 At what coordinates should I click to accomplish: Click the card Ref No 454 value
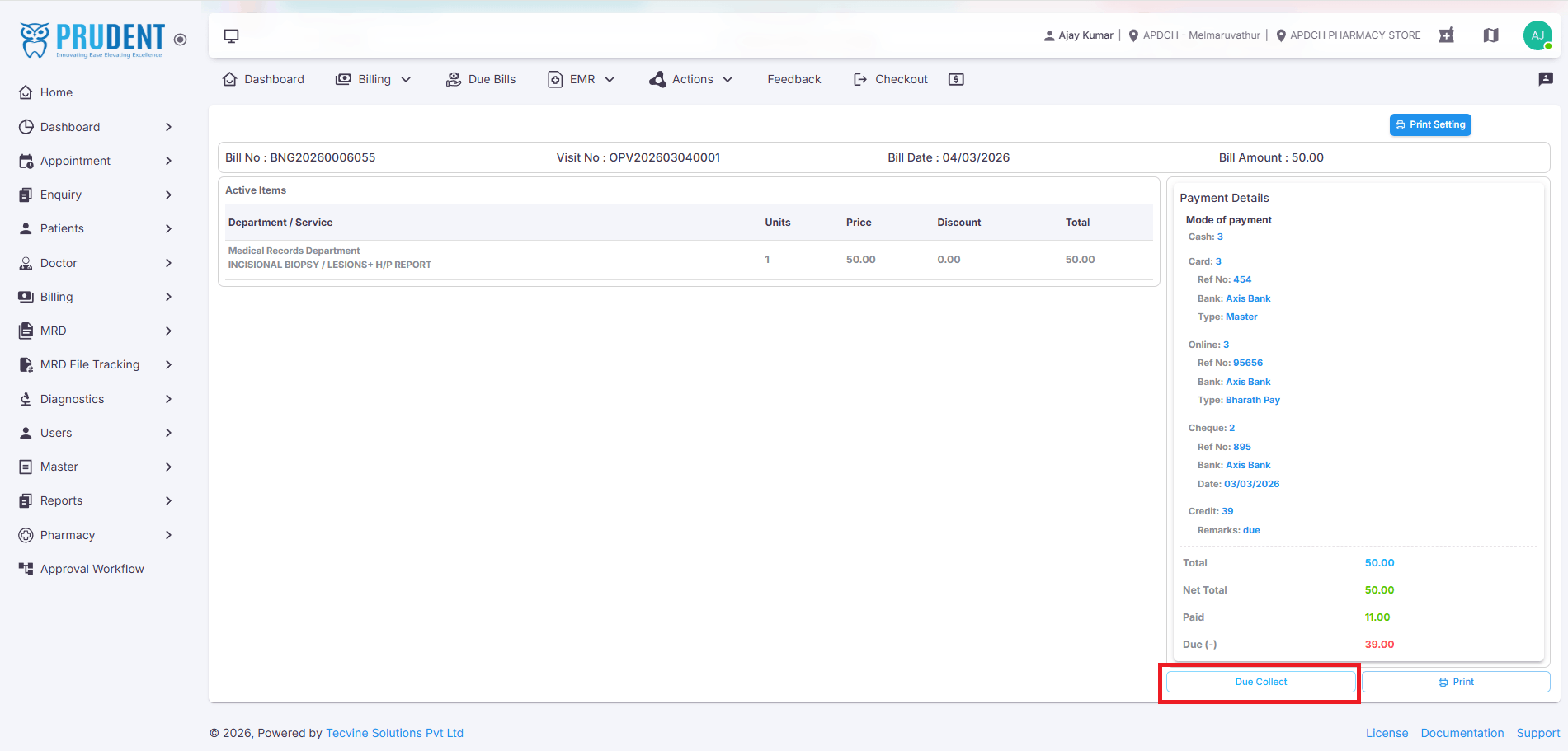click(1242, 279)
